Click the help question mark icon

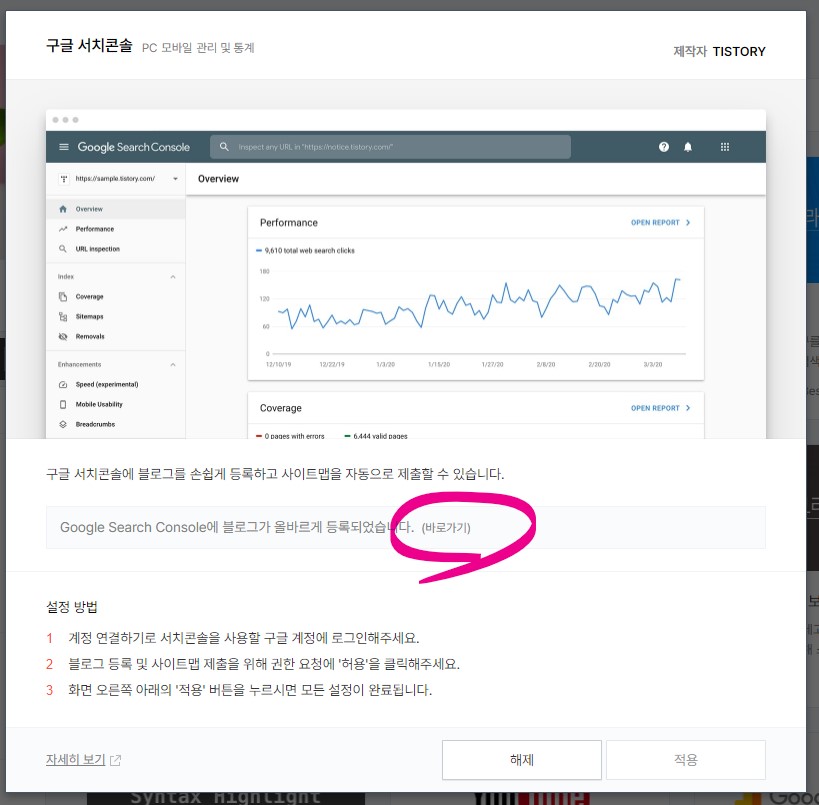point(663,147)
